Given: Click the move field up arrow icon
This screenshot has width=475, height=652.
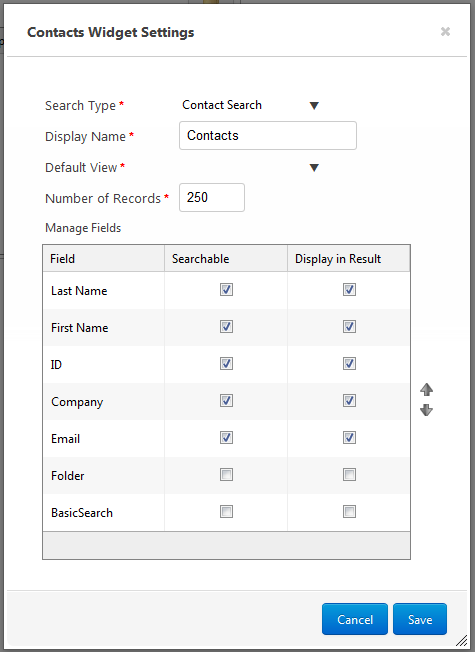Looking at the screenshot, I should 426,389.
